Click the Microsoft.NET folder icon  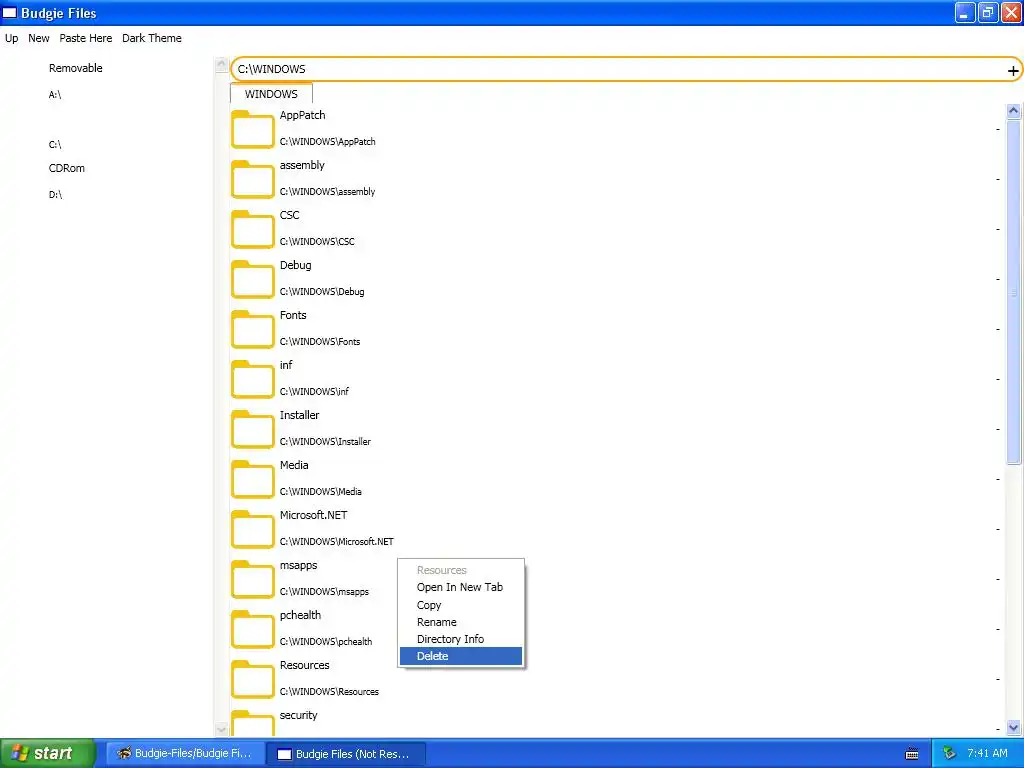[x=252, y=529]
